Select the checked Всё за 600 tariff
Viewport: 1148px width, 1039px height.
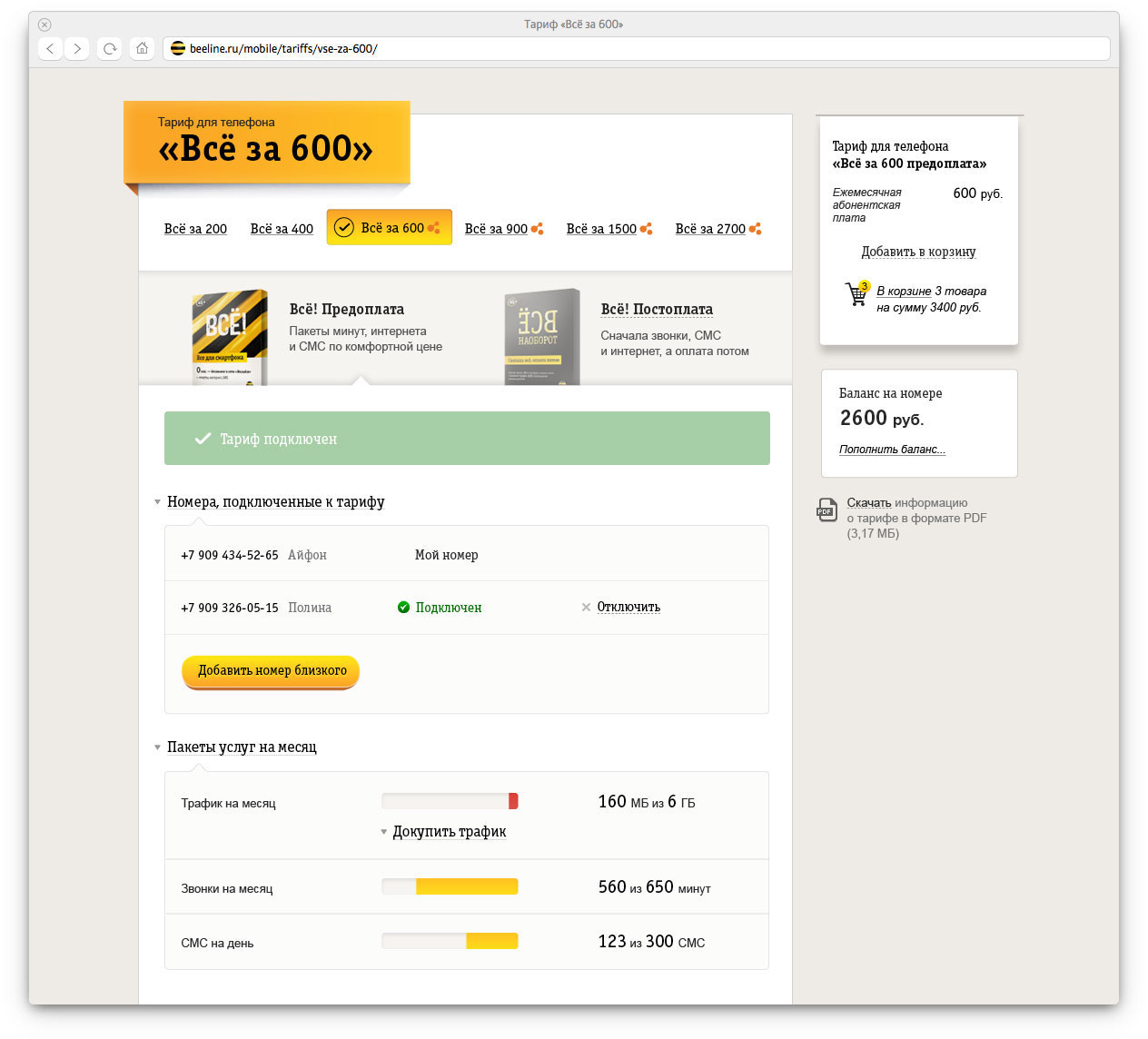pyautogui.click(x=389, y=228)
